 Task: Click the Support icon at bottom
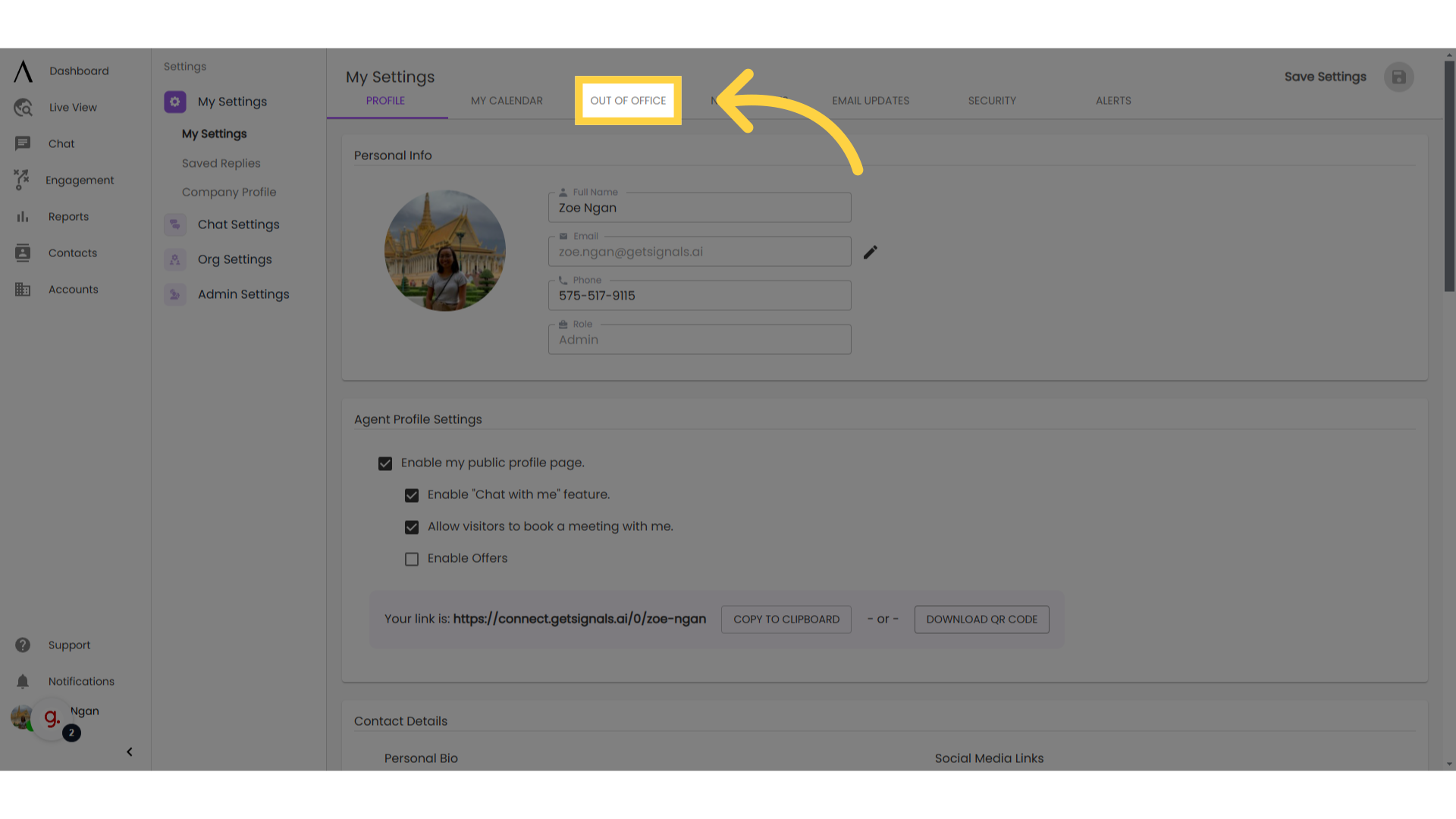[22, 645]
